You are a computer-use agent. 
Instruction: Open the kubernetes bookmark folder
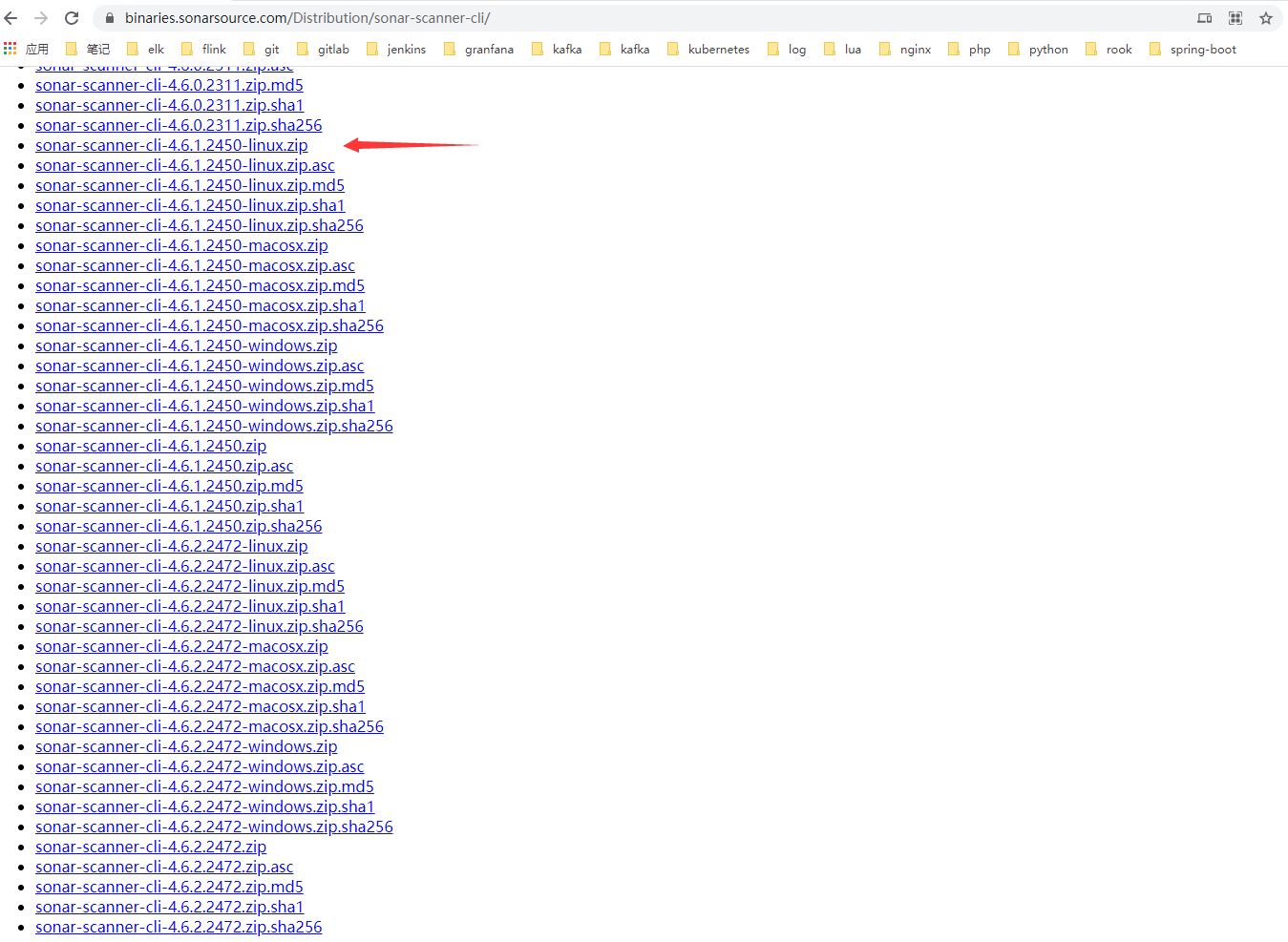coord(708,49)
